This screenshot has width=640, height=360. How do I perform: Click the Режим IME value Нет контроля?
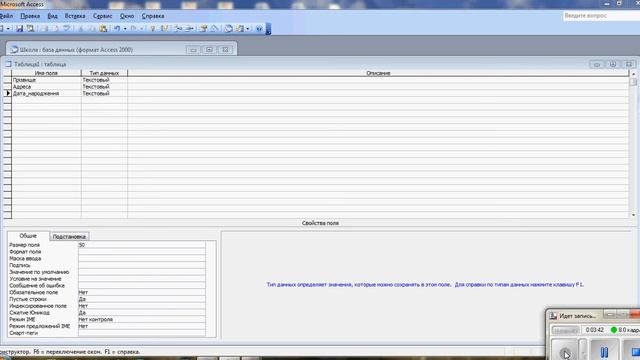(142, 319)
